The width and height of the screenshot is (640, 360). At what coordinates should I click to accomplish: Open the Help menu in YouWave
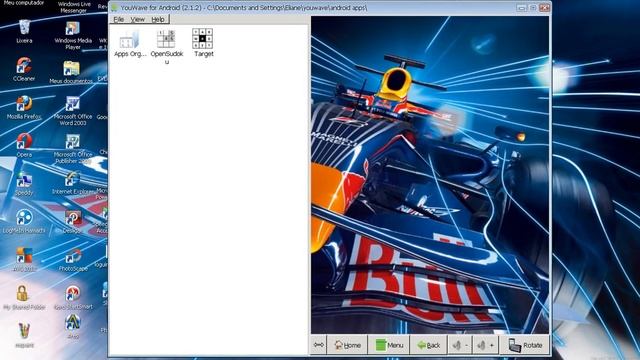pos(158,19)
